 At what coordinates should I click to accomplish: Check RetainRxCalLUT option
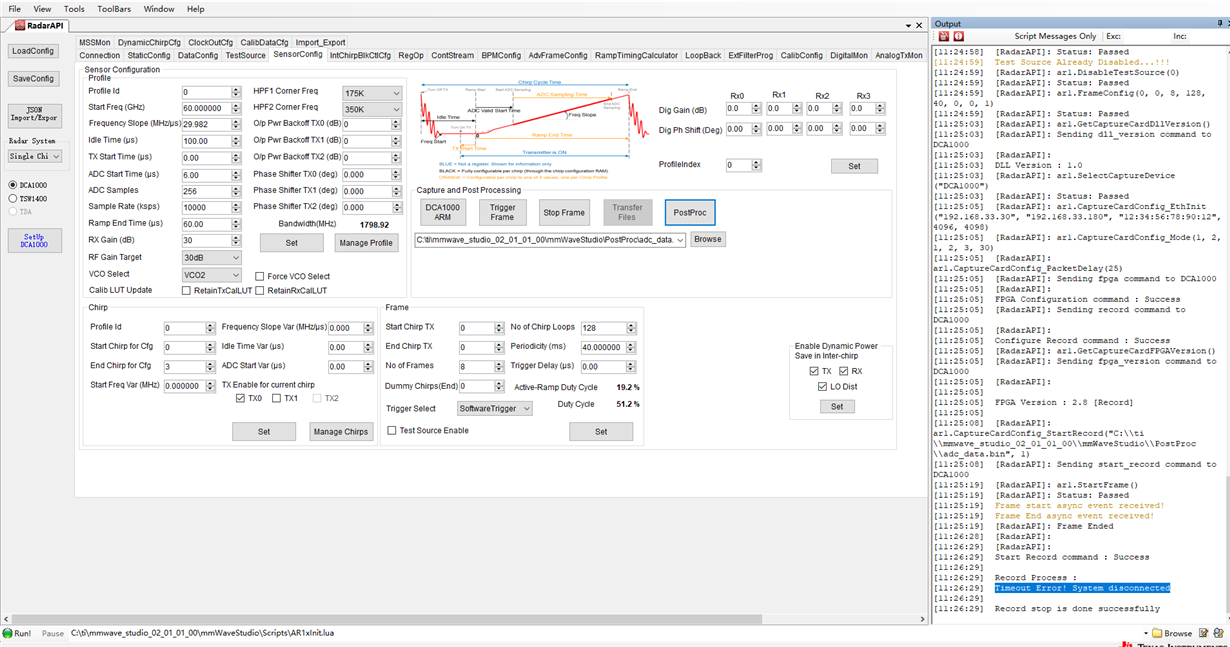point(260,290)
